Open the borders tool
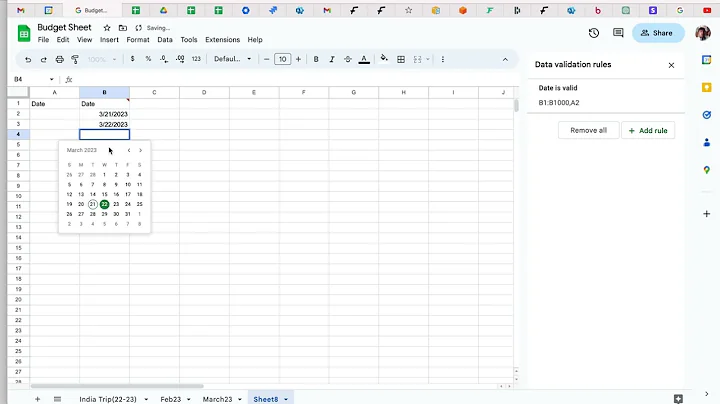The image size is (720, 404). click(x=401, y=59)
